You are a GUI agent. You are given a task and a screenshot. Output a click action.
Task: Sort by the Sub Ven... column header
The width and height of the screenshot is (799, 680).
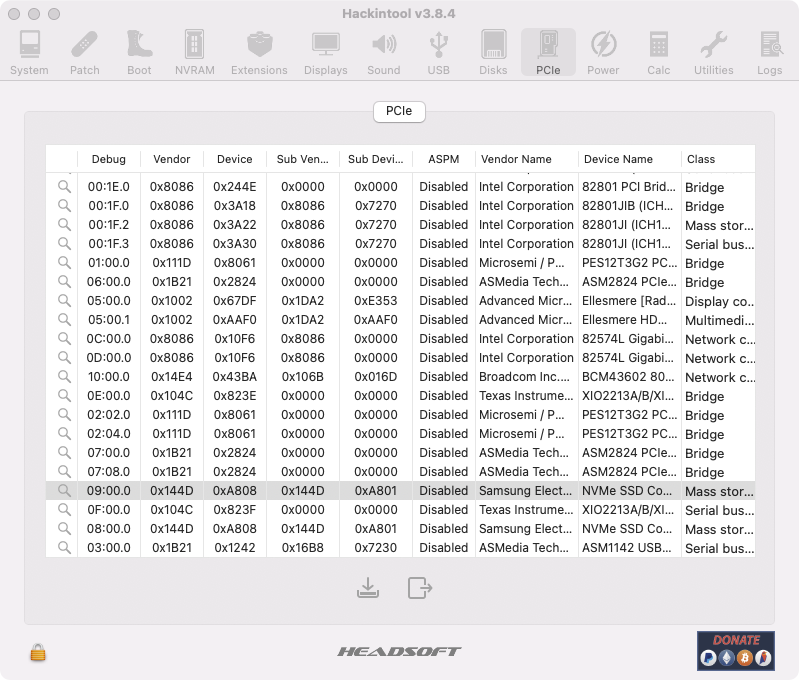(303, 159)
